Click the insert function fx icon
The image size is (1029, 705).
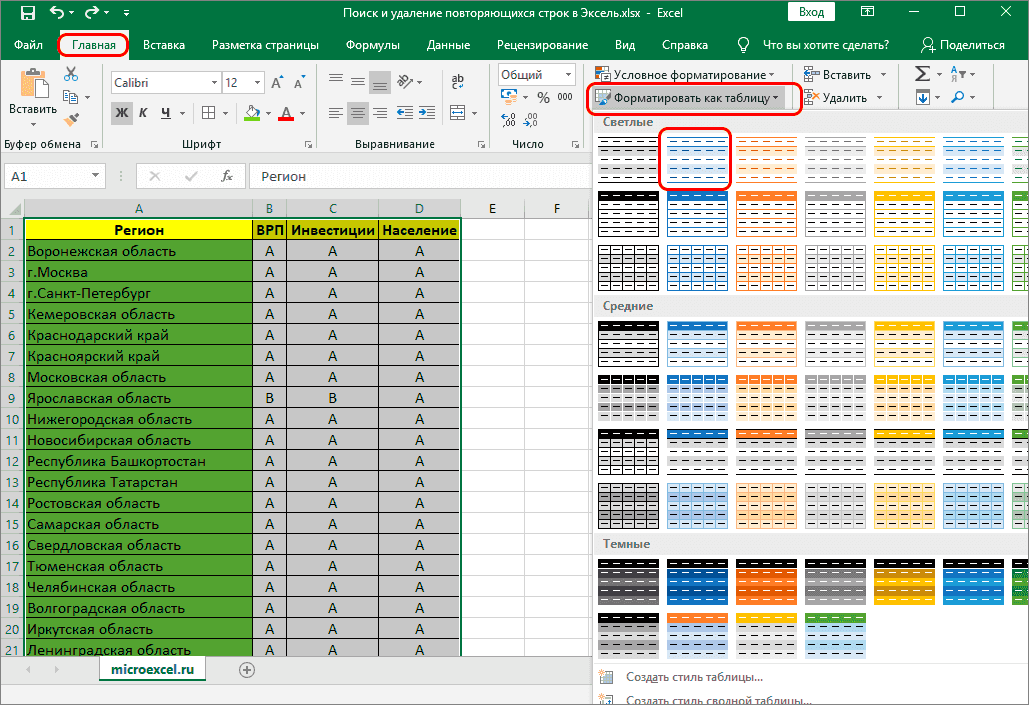tap(227, 176)
